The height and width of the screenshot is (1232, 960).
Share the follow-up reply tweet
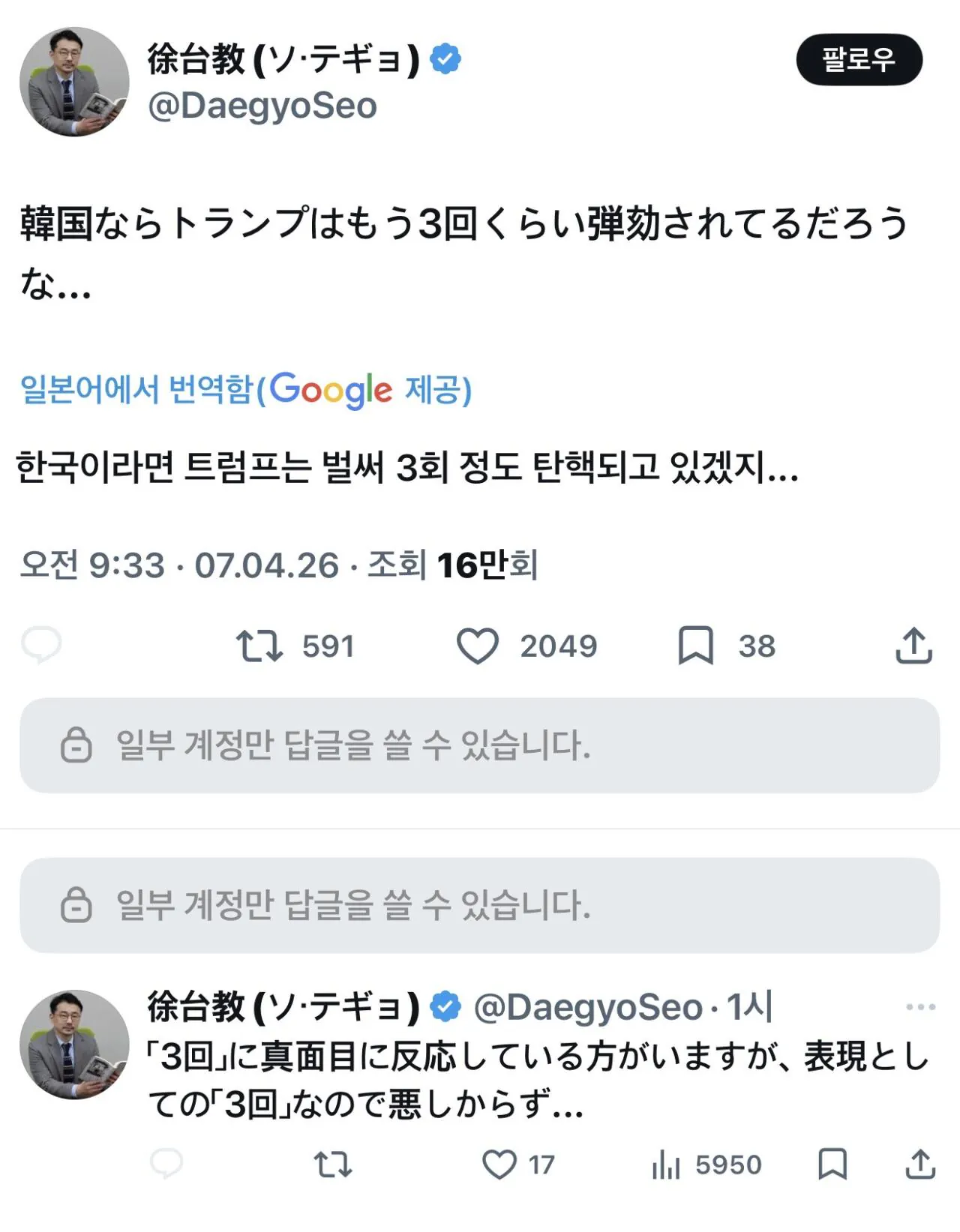[920, 1165]
